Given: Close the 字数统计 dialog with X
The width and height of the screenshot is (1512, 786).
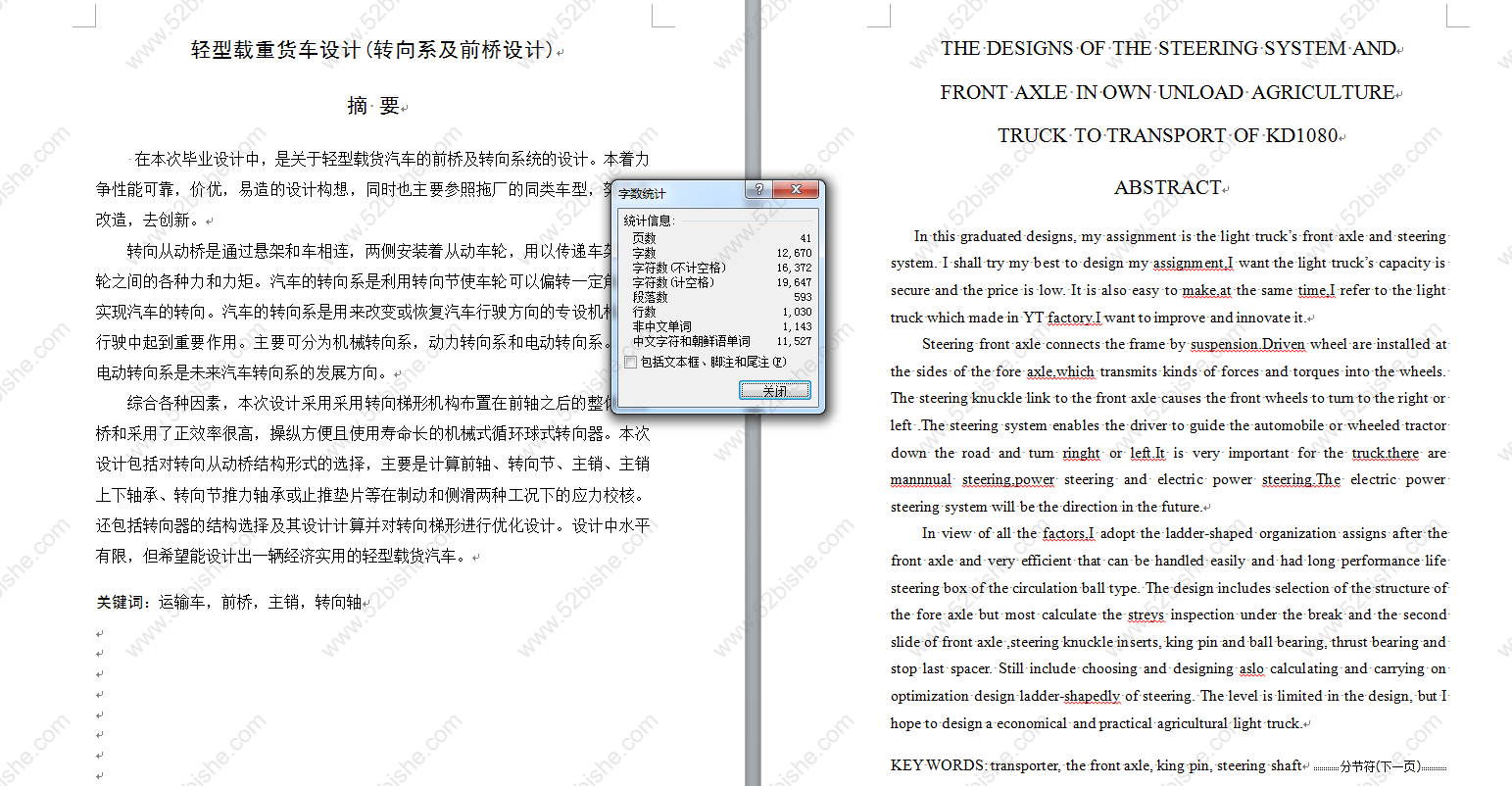Looking at the screenshot, I should point(795,190).
